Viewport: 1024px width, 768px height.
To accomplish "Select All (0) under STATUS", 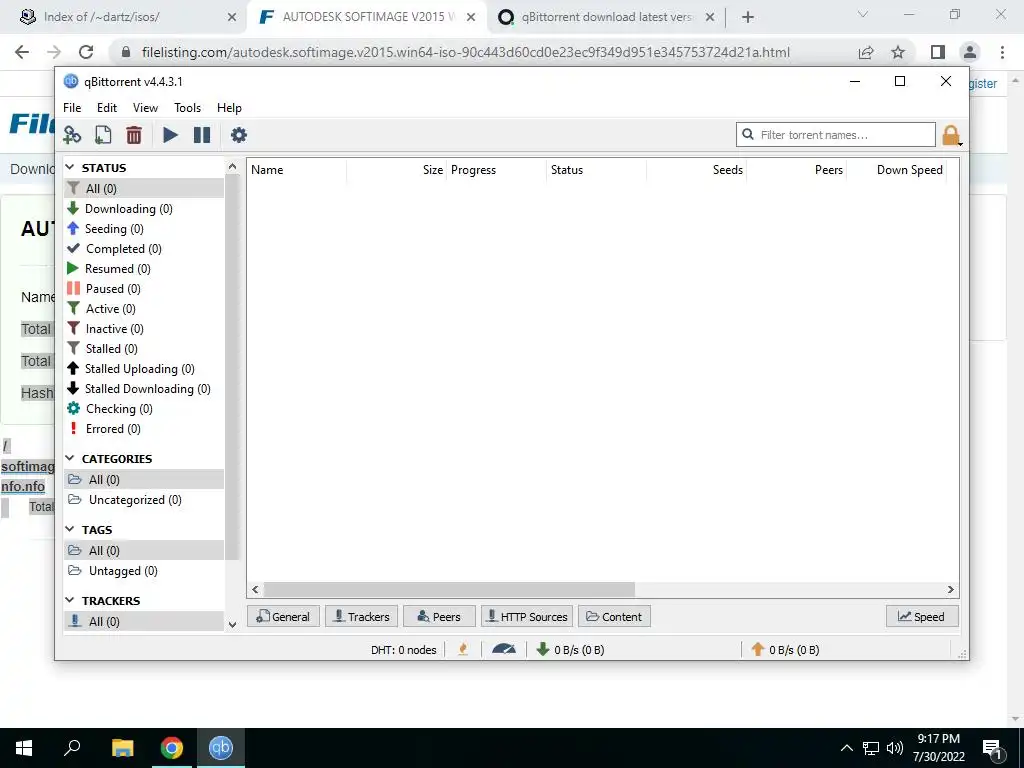I will (144, 189).
